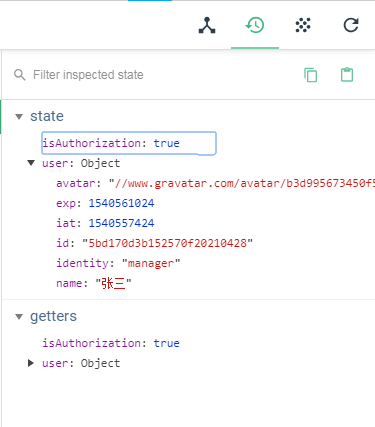Click the exp key label
This screenshot has height=427, width=375.
click(x=66, y=203)
